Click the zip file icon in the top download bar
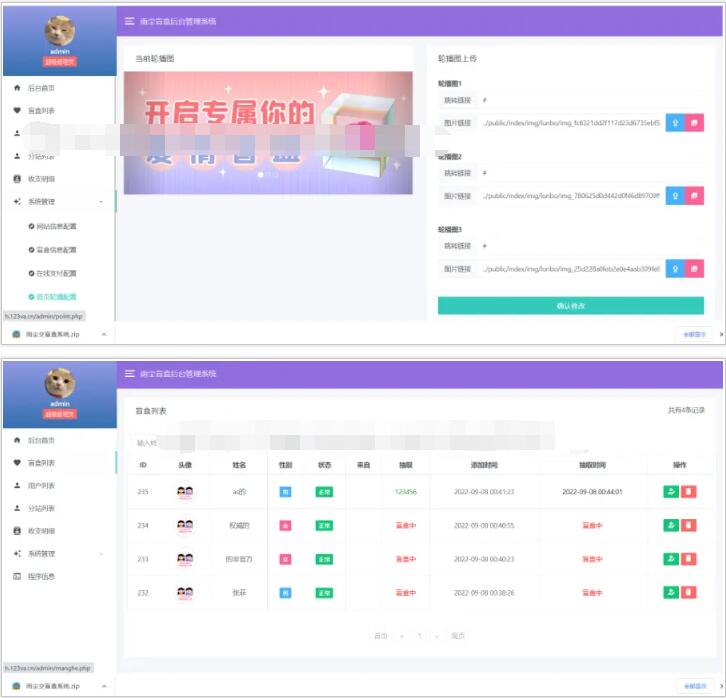Image resolution: width=726 pixels, height=698 pixels. click(x=16, y=334)
